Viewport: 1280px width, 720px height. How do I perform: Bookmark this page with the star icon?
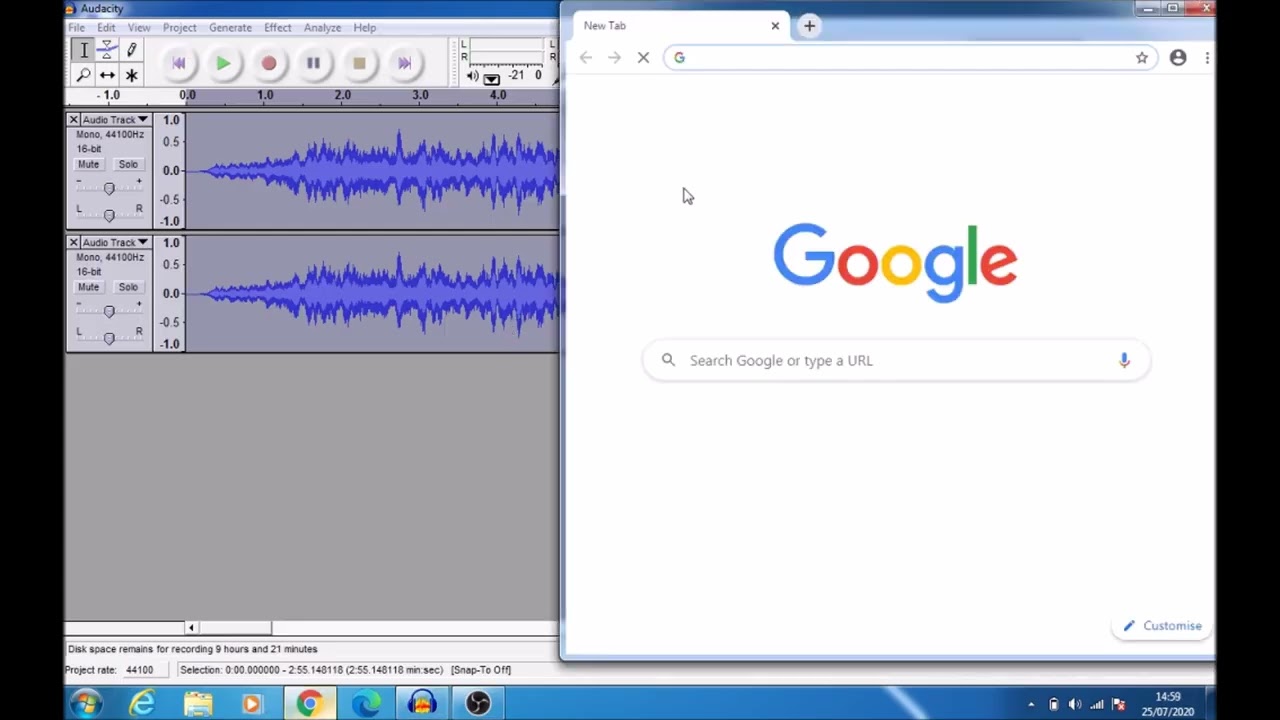pos(1141,58)
